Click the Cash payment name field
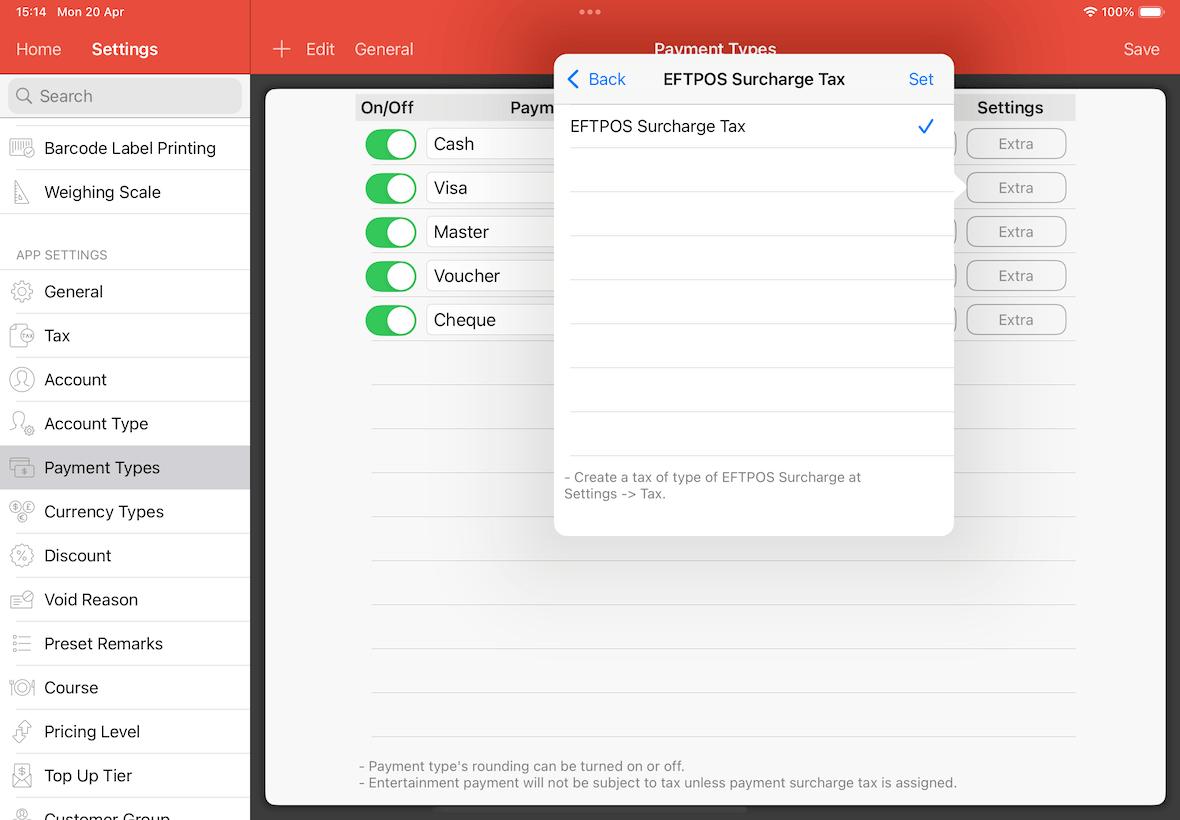This screenshot has height=820, width=1180. (x=491, y=144)
